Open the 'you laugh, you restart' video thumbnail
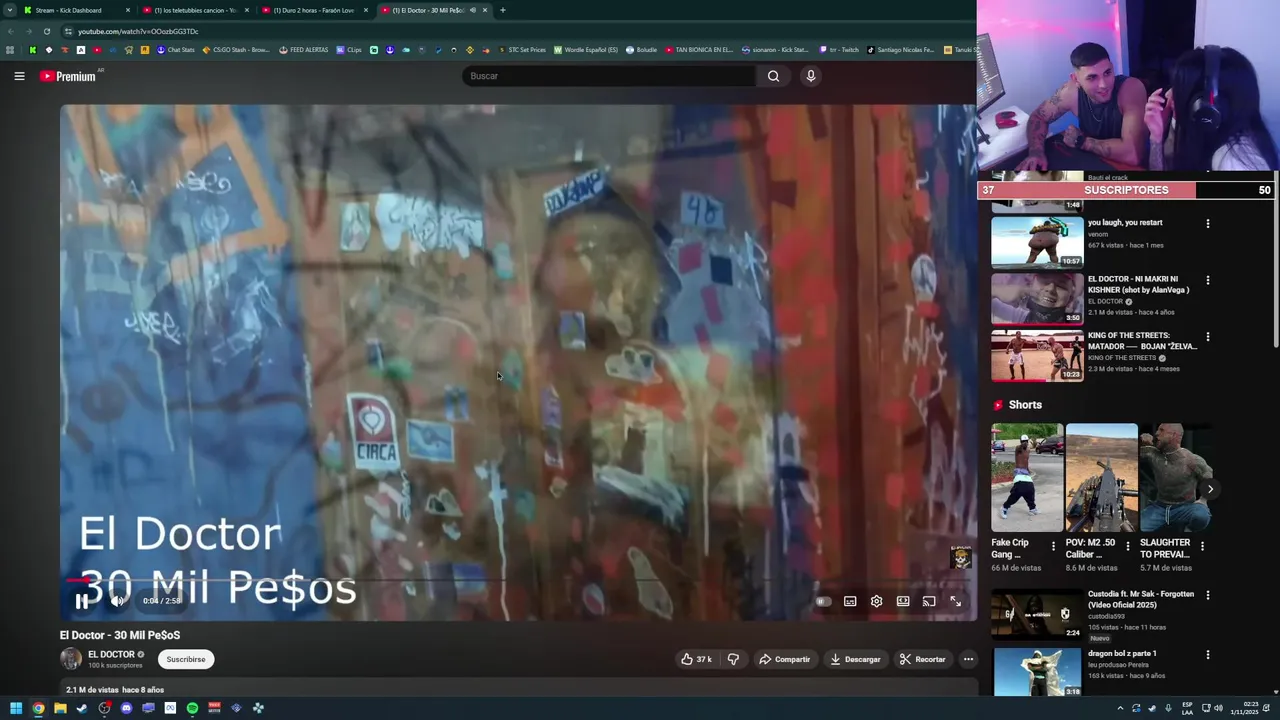The height and width of the screenshot is (720, 1280). pyautogui.click(x=1037, y=242)
